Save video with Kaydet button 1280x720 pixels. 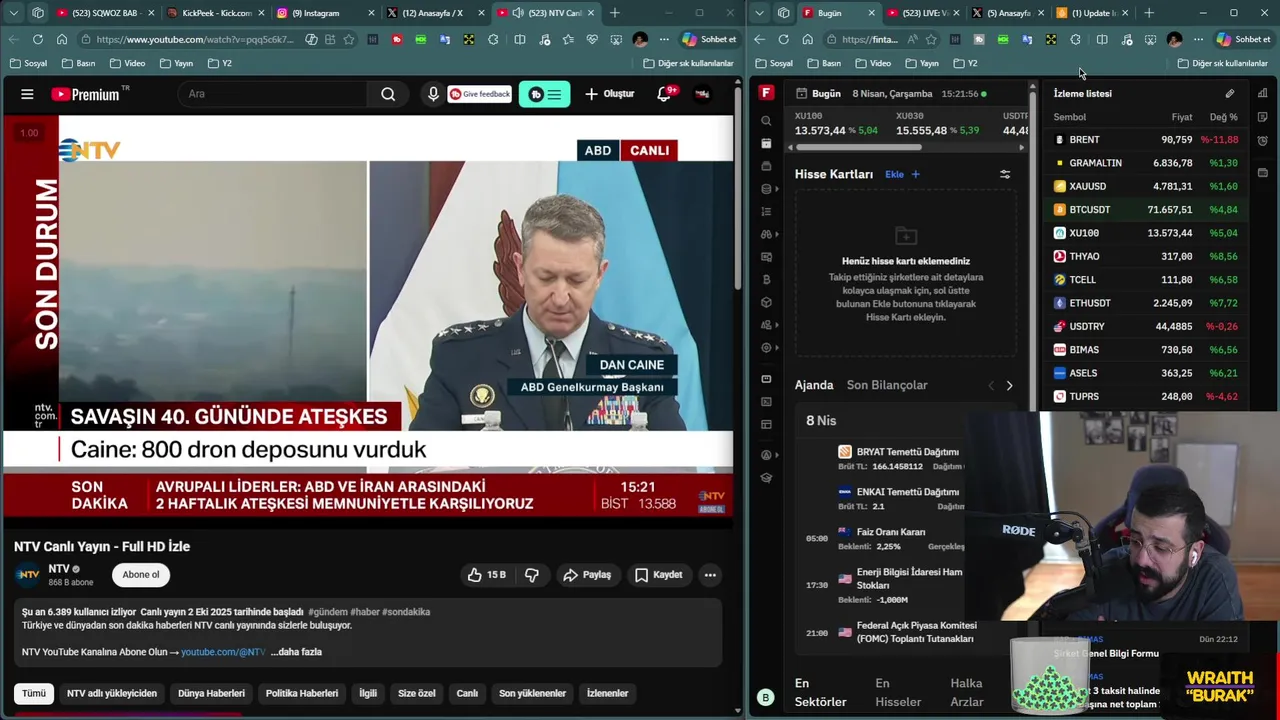tap(658, 575)
